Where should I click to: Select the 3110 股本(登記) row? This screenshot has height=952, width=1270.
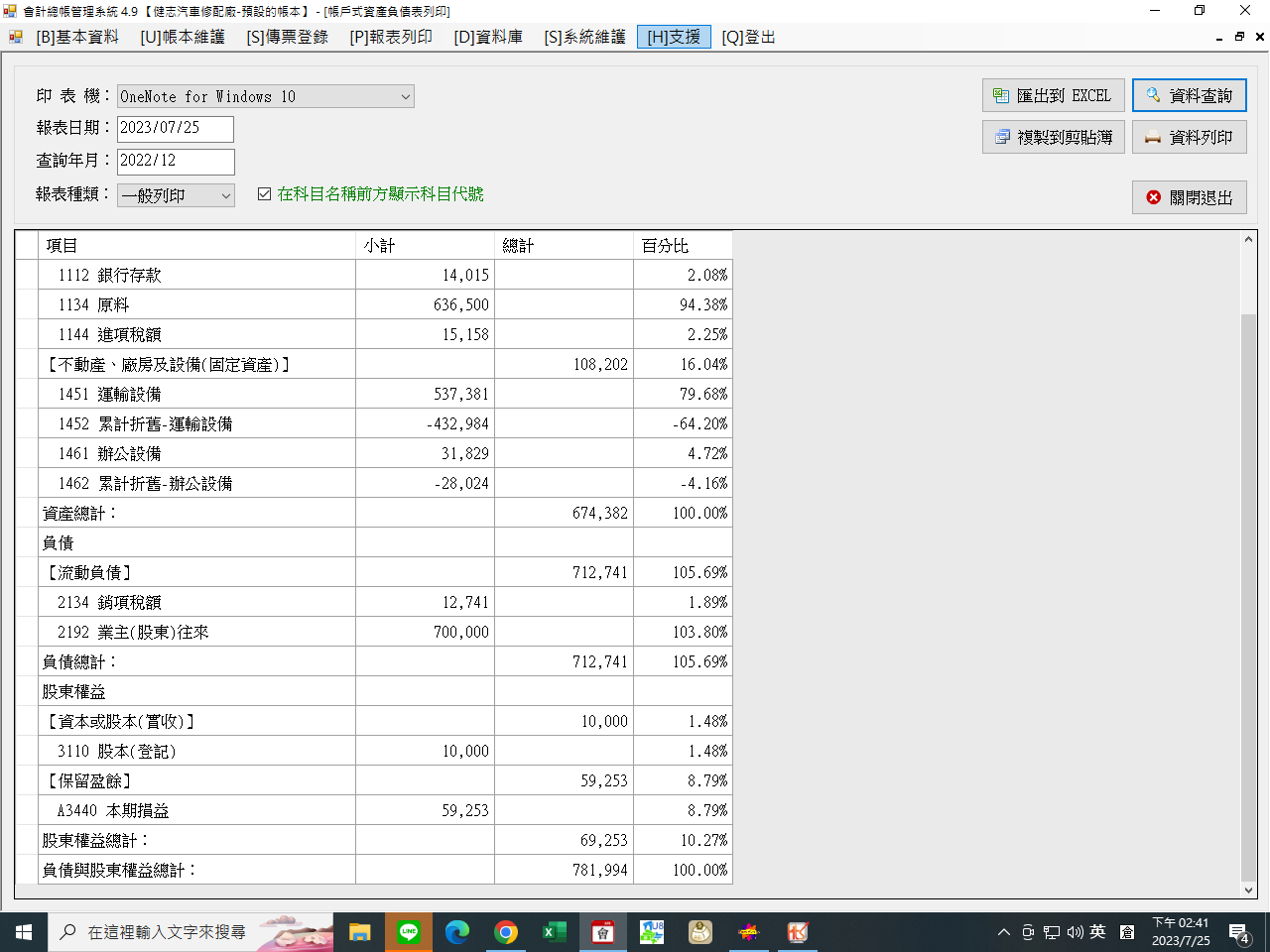(375, 751)
